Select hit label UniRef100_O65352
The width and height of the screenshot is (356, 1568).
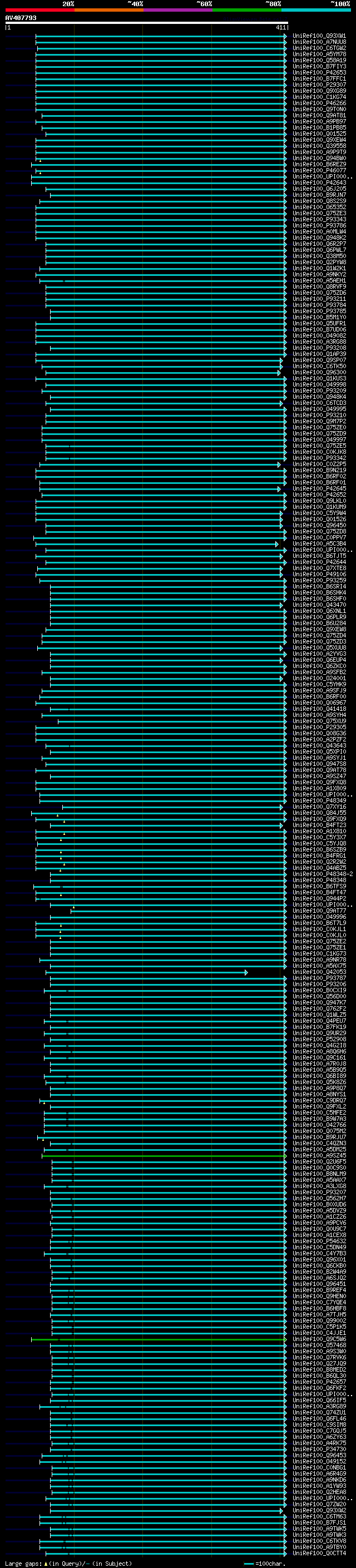(x=319, y=207)
